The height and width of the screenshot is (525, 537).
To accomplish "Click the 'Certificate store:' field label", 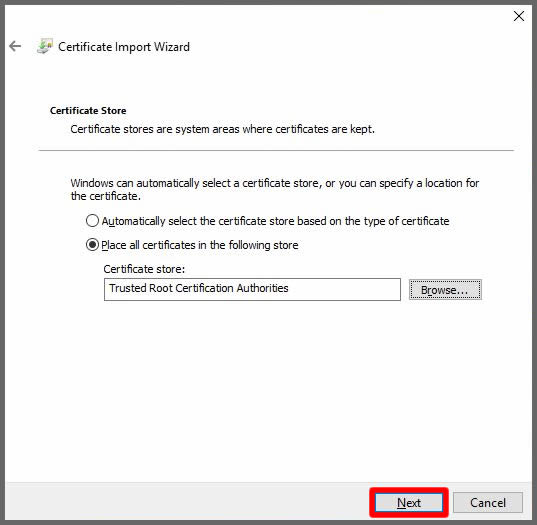I will coord(144,269).
